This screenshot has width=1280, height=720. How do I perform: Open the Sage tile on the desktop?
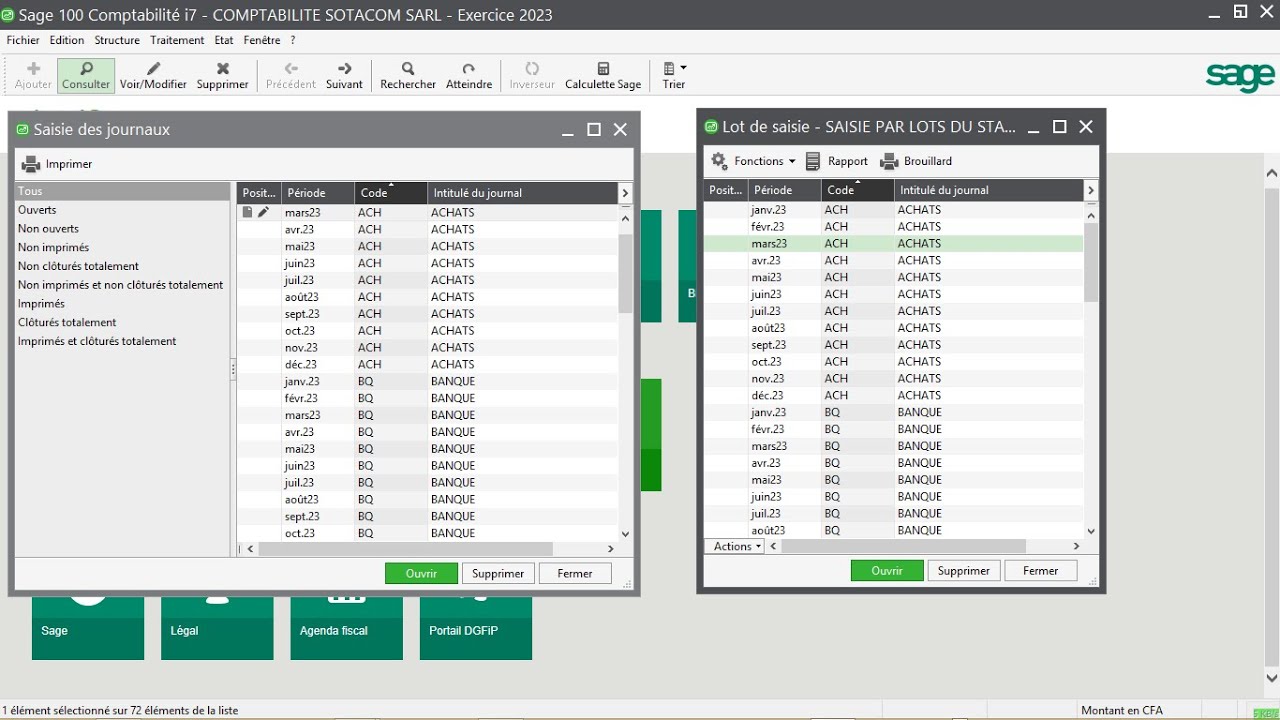pos(88,626)
